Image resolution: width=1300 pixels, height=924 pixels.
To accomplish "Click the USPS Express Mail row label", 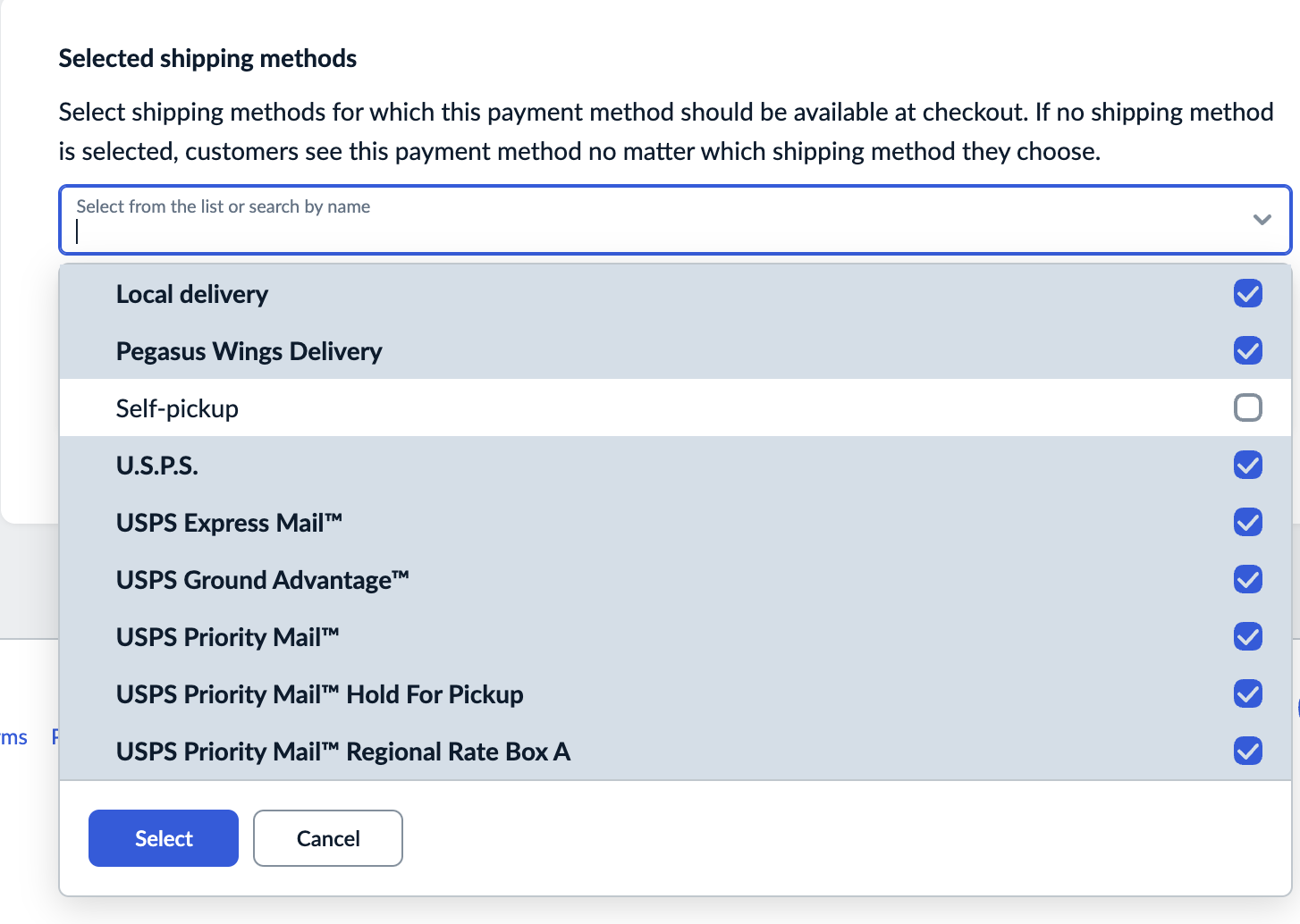I will [230, 522].
